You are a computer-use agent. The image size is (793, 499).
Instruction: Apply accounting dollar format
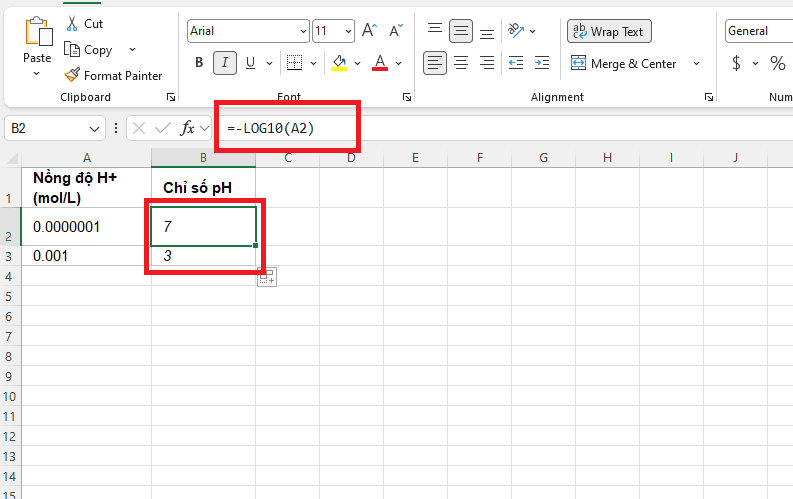click(736, 63)
